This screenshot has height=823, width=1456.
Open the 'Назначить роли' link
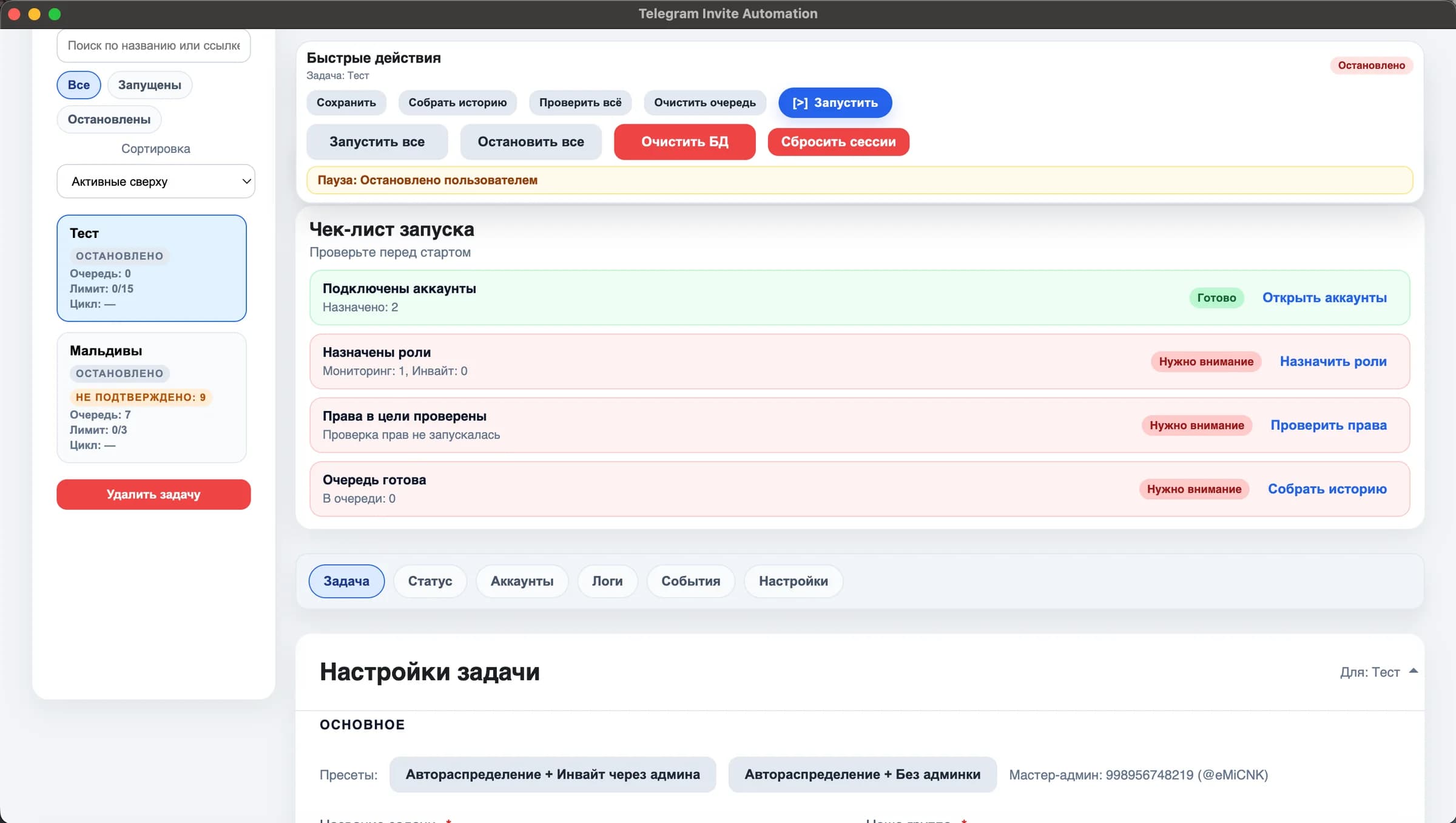[1333, 362]
